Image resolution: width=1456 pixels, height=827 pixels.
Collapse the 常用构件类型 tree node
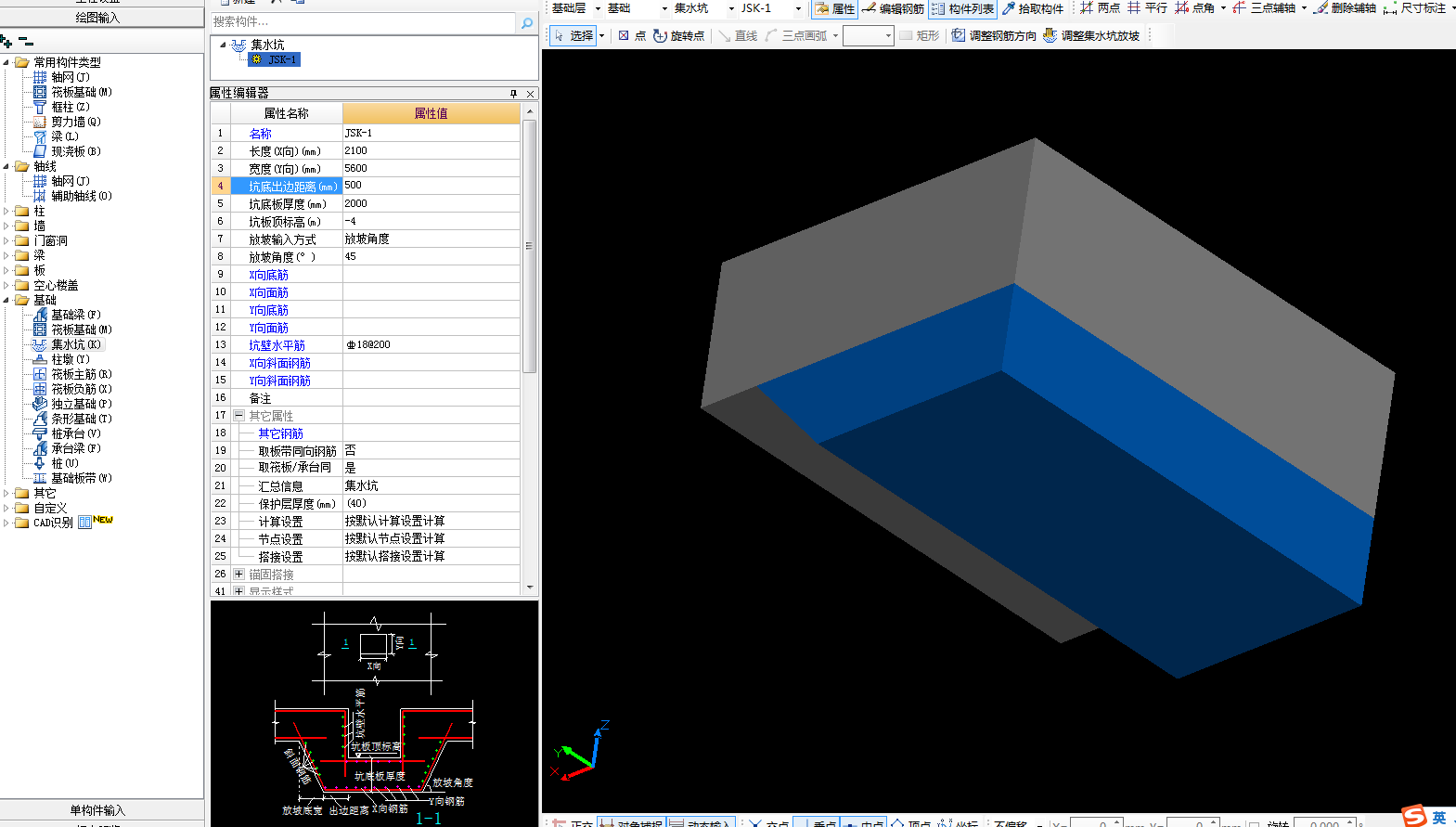point(6,62)
